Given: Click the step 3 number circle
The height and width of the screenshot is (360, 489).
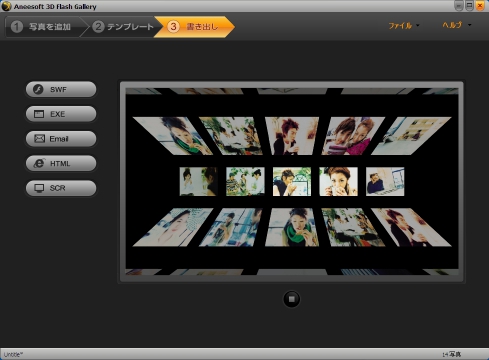Looking at the screenshot, I should click(173, 27).
